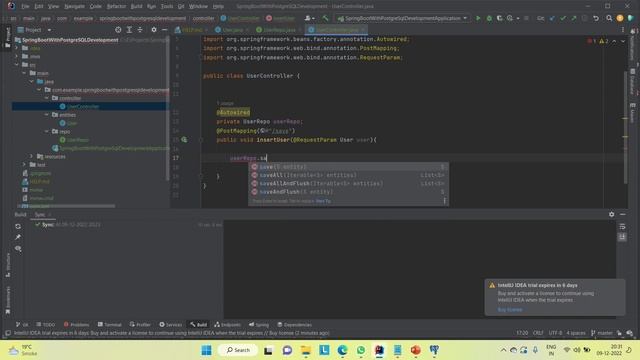640x360 pixels.
Task: Click the Collapse All icon in Project panel
Action: [140, 30]
